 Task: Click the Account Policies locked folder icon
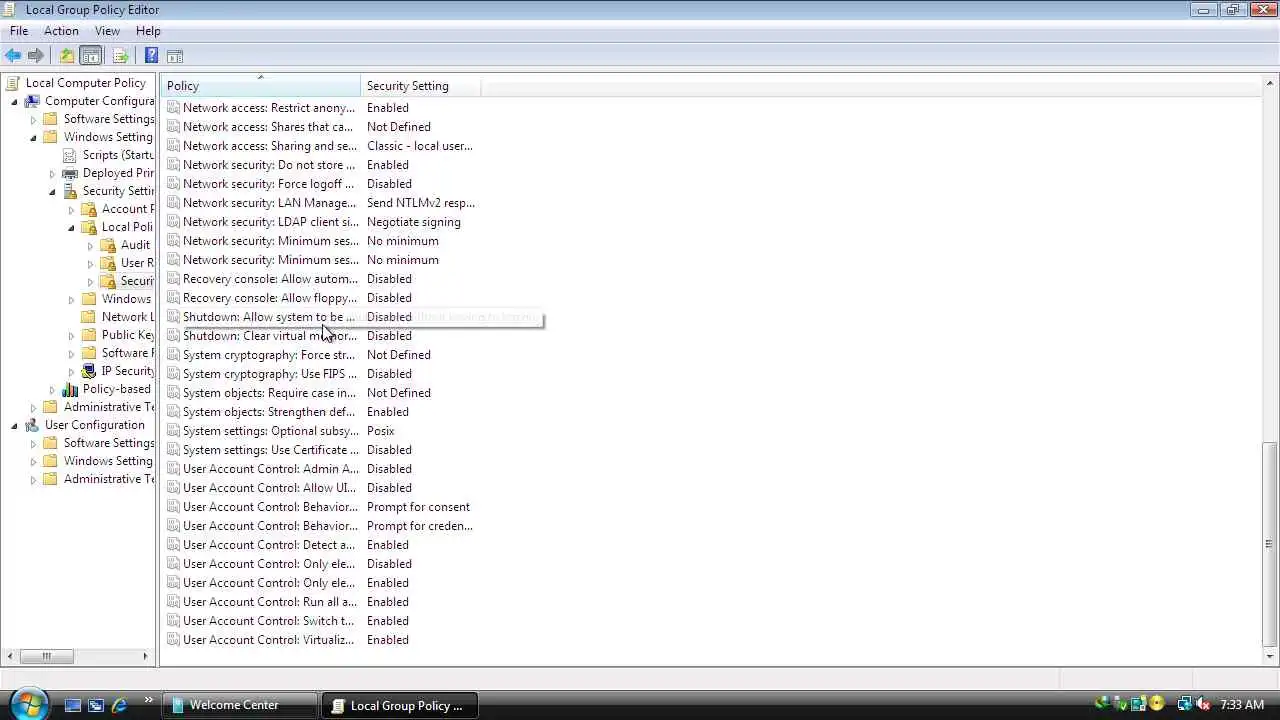tap(89, 209)
